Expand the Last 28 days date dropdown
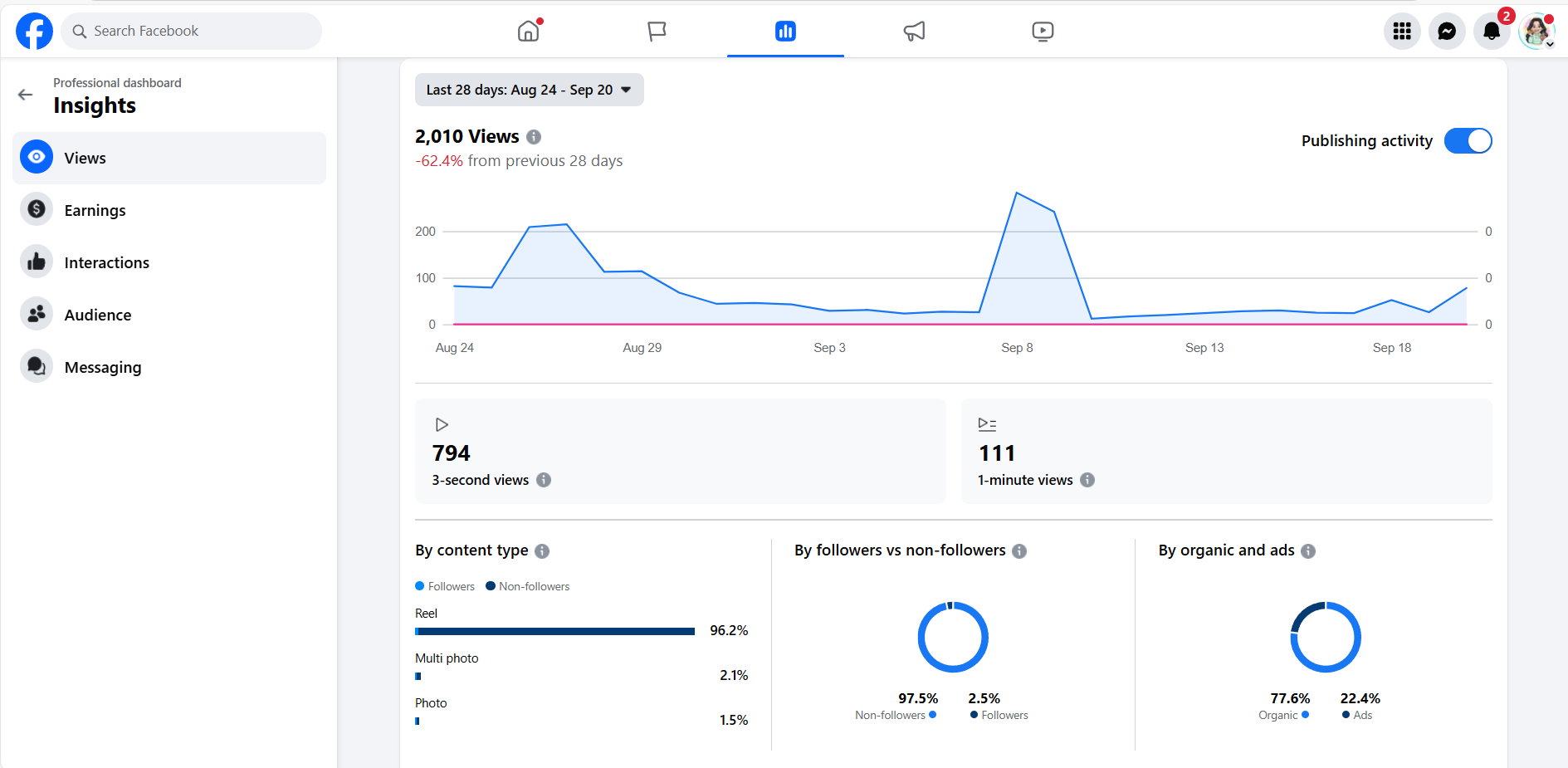 click(529, 90)
